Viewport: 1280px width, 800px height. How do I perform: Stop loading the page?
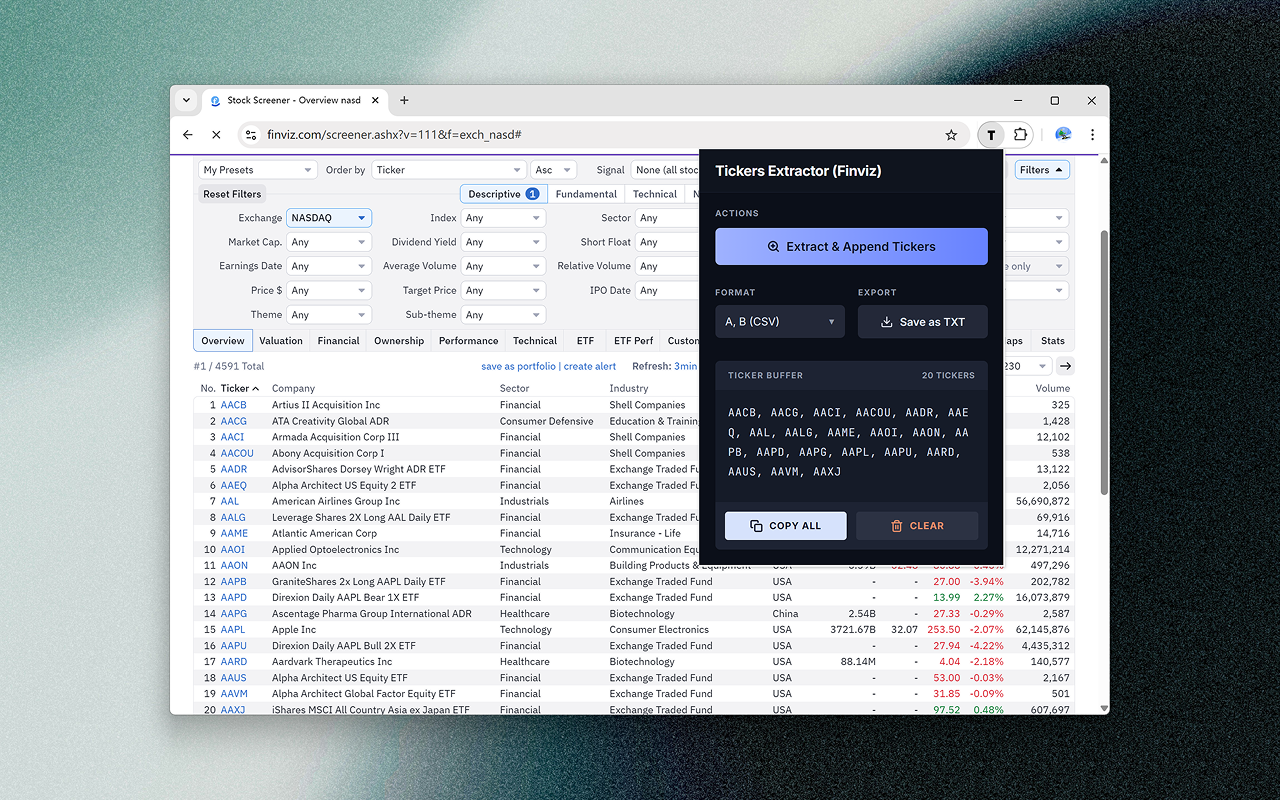click(216, 135)
